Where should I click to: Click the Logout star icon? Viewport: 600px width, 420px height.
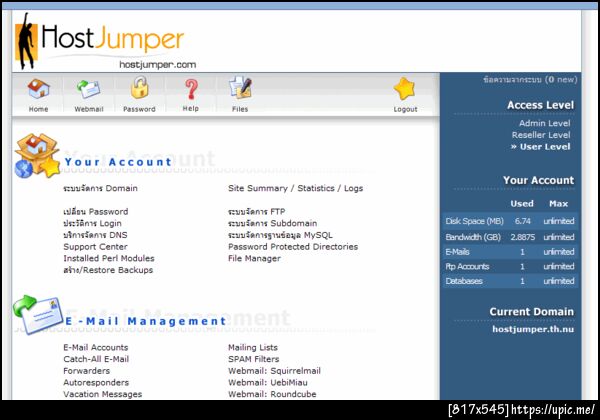[x=404, y=89]
